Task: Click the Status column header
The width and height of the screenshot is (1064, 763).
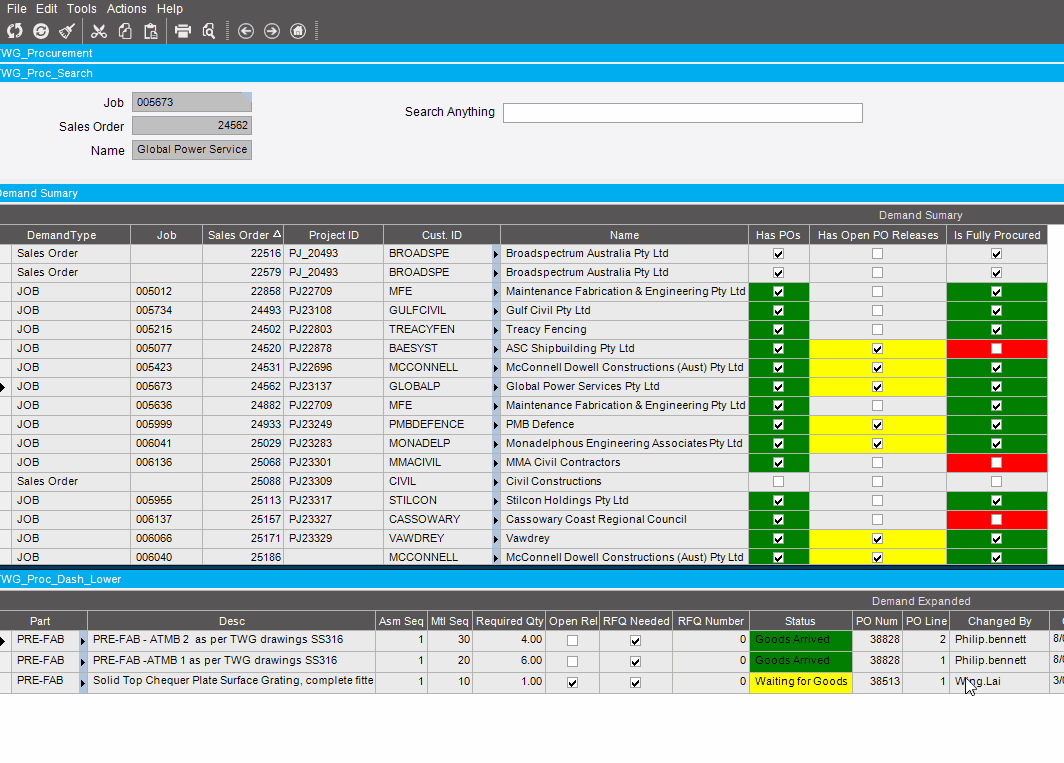Action: [x=799, y=621]
